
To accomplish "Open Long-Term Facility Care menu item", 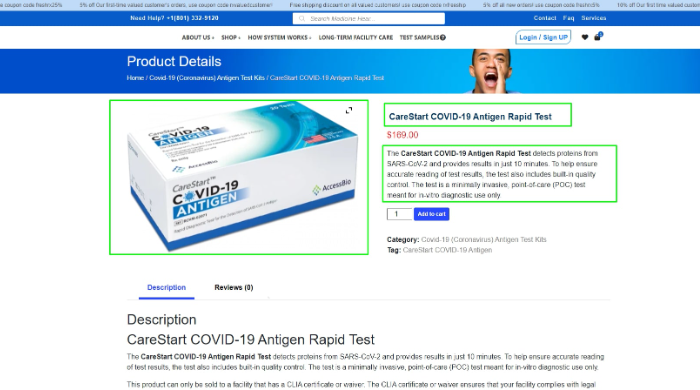I will coord(356,37).
